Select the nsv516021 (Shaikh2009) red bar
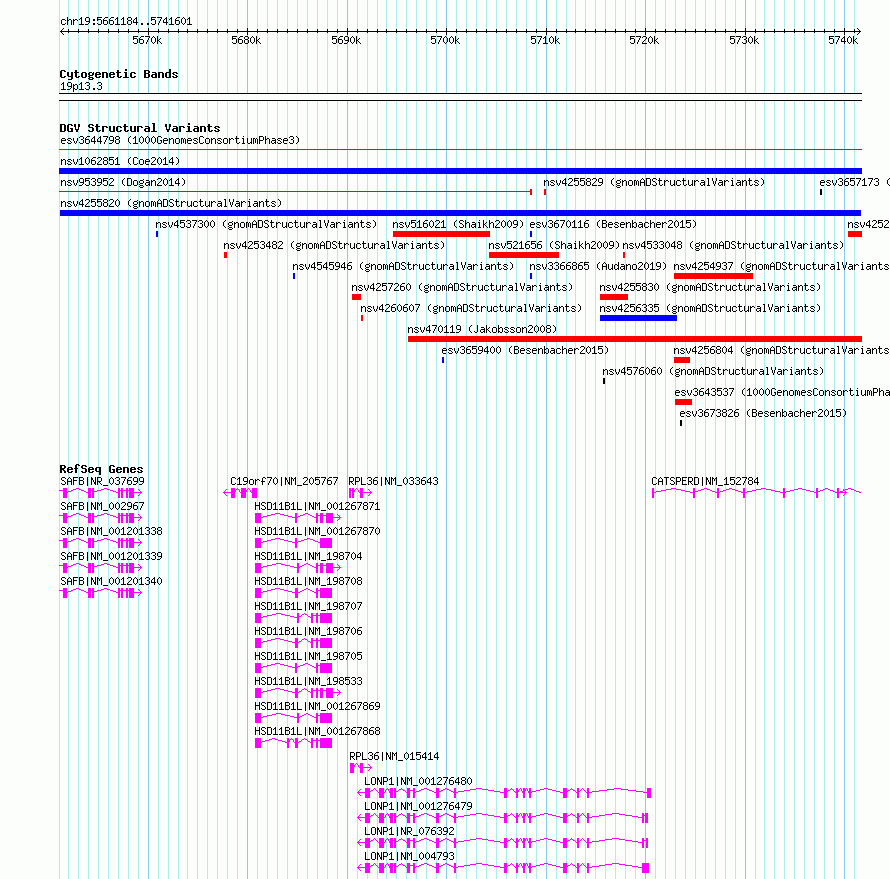 (441, 234)
